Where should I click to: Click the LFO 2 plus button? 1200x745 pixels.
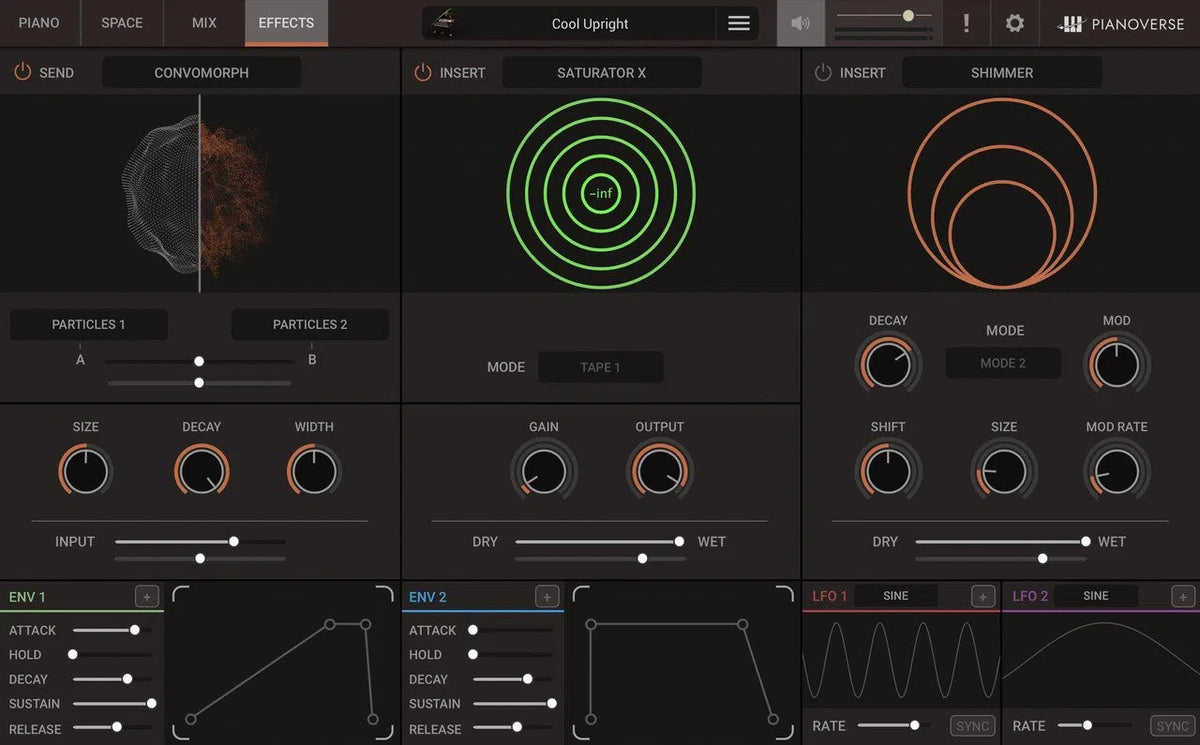tap(1183, 597)
